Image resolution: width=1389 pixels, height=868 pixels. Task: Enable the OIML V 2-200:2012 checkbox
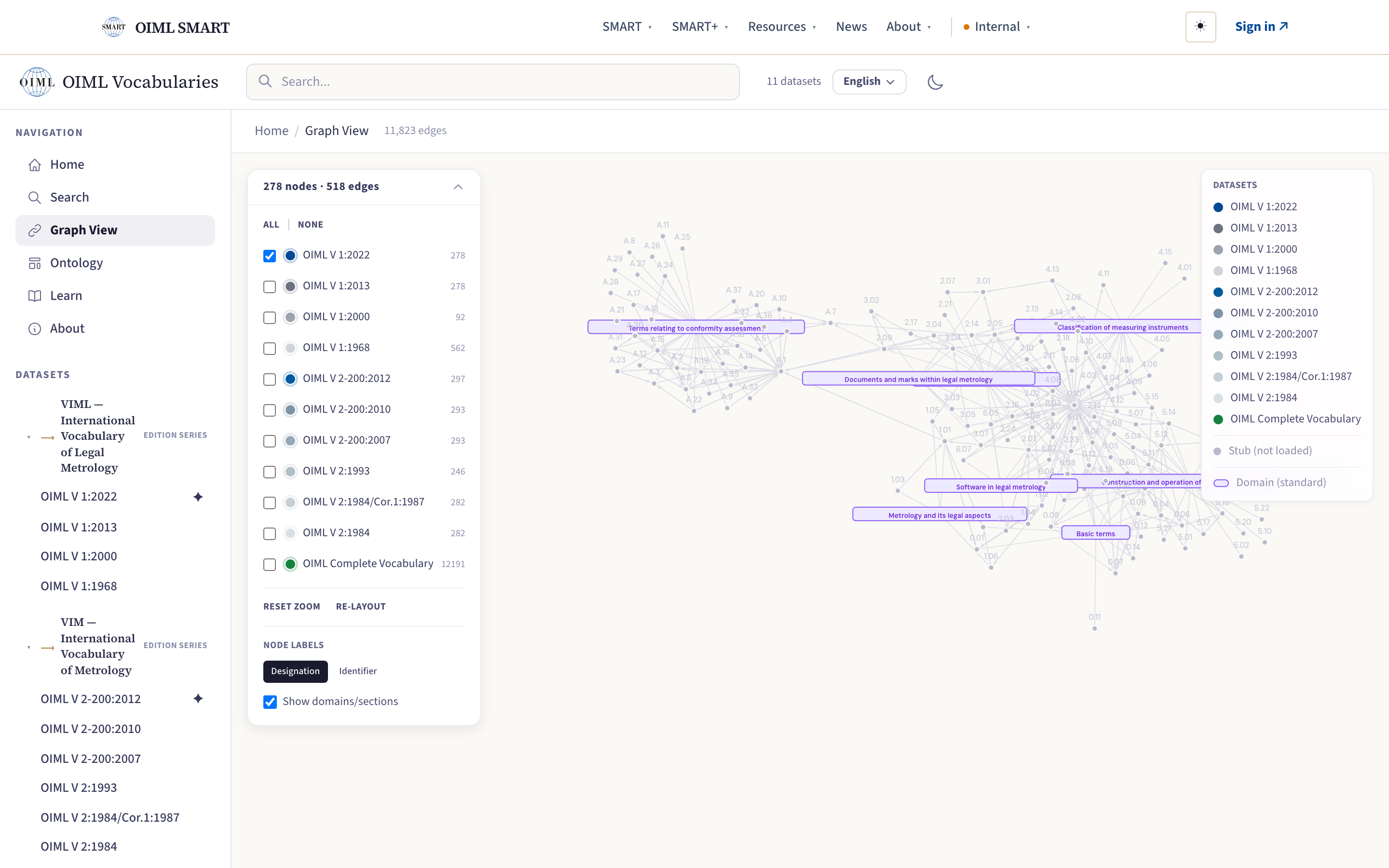(270, 380)
